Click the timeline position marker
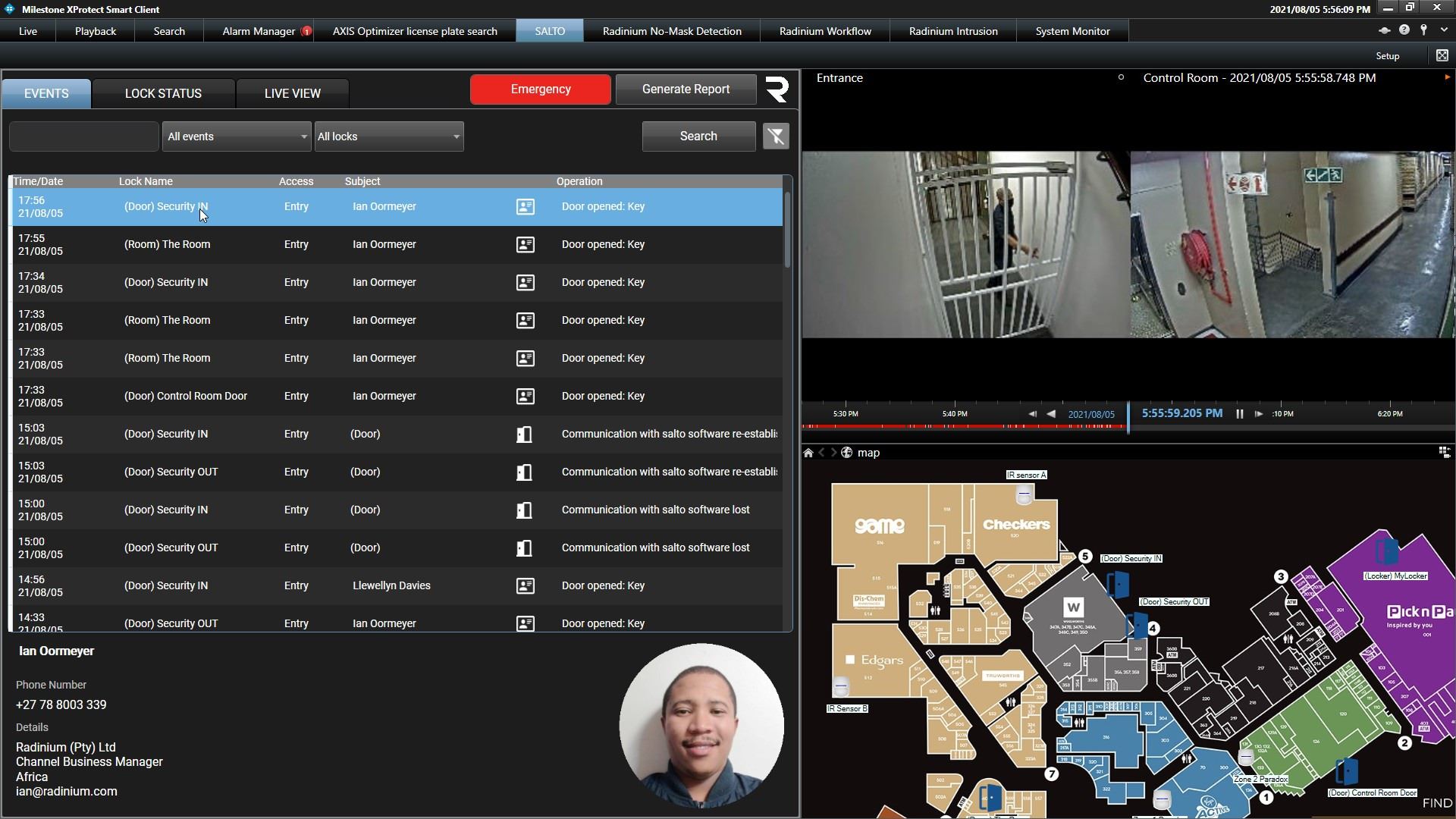 [1128, 418]
